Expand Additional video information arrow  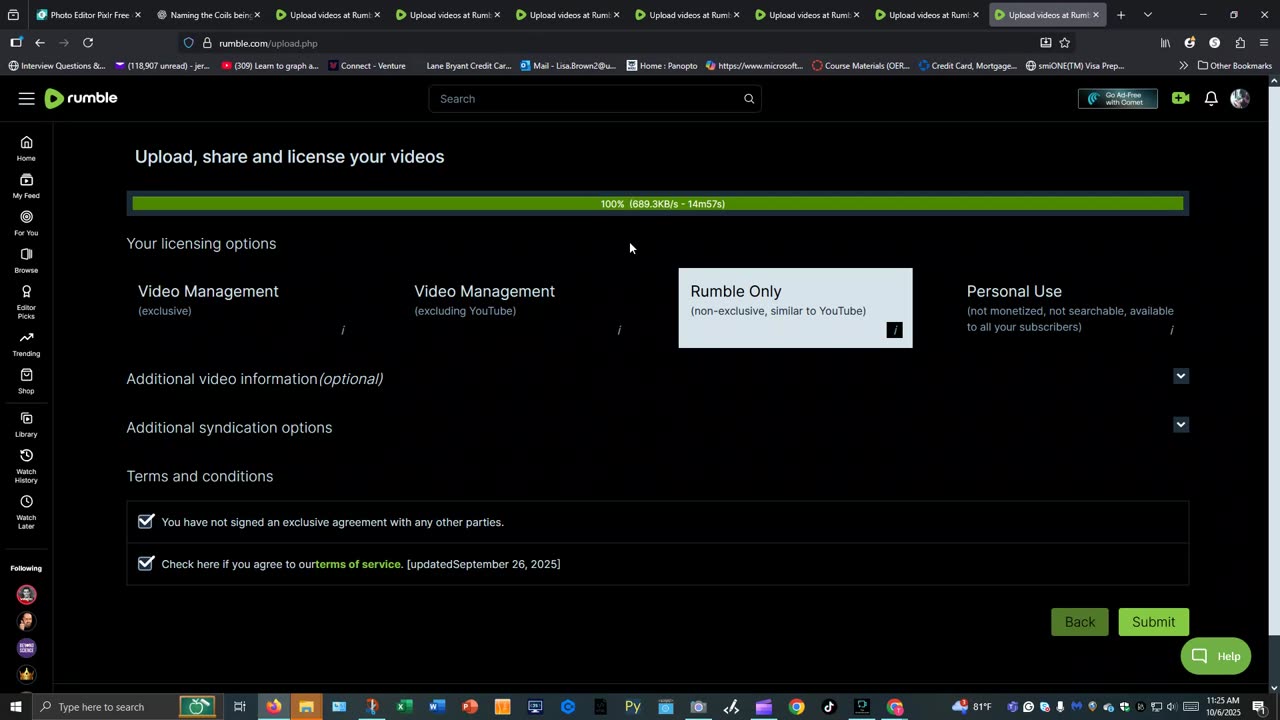[x=1181, y=376]
